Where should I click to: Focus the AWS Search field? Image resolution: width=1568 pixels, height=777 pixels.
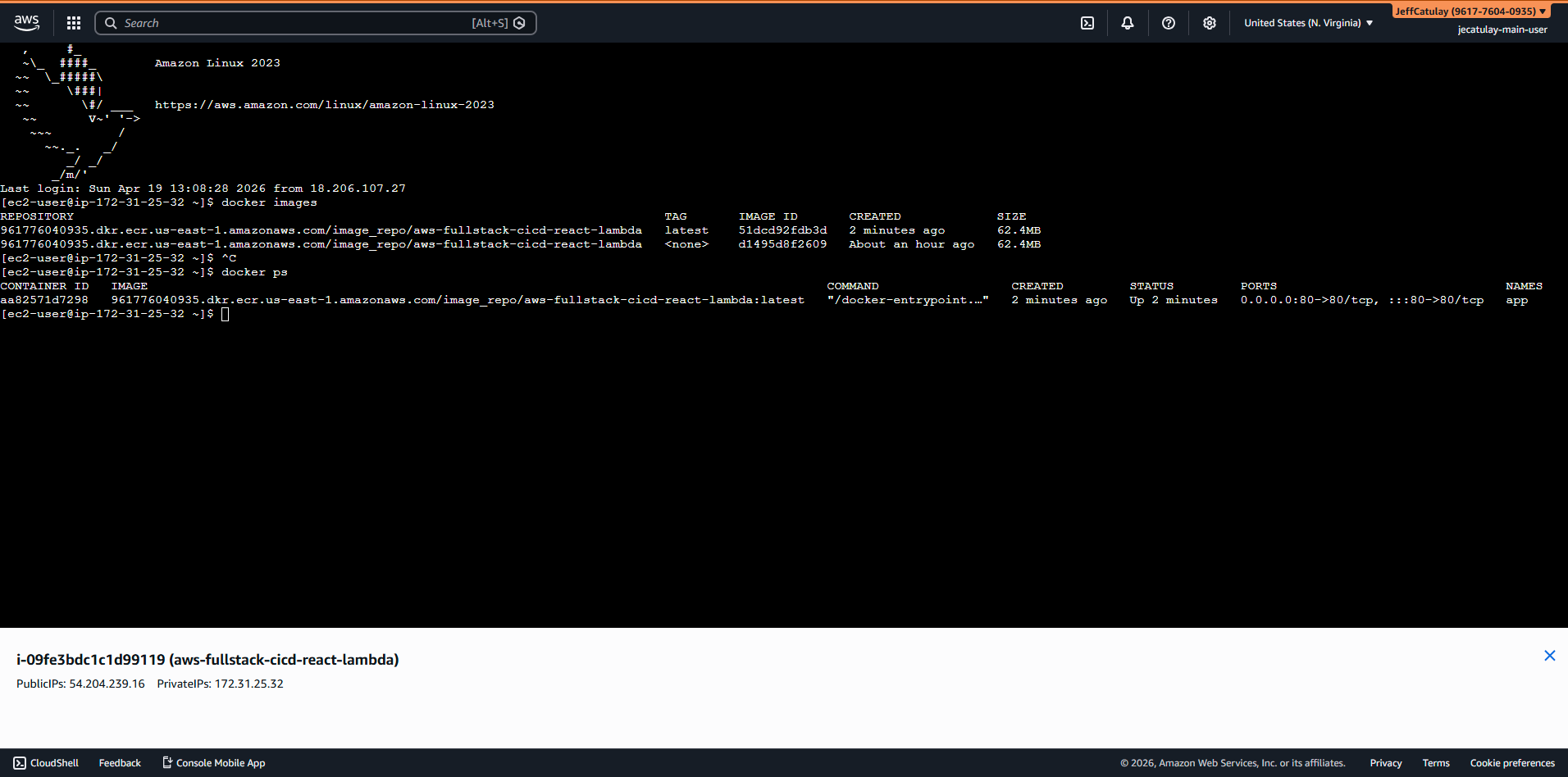point(316,23)
